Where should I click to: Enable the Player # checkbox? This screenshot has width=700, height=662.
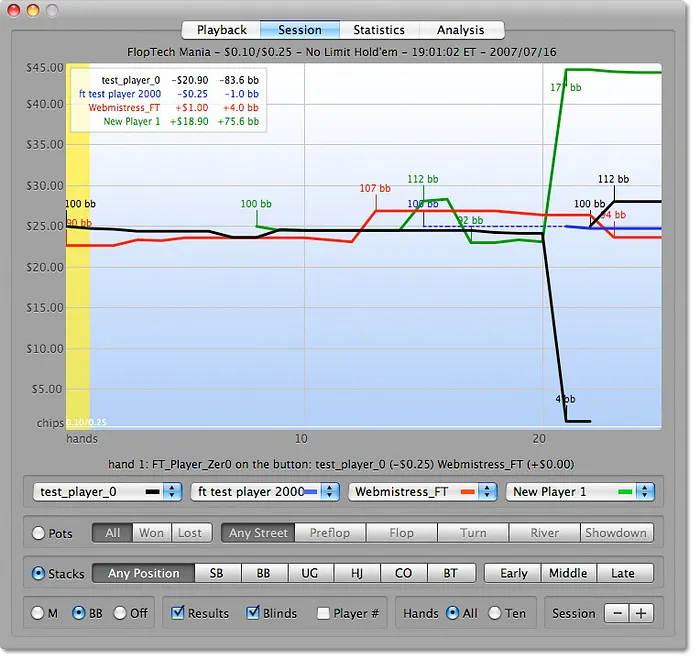(x=323, y=614)
